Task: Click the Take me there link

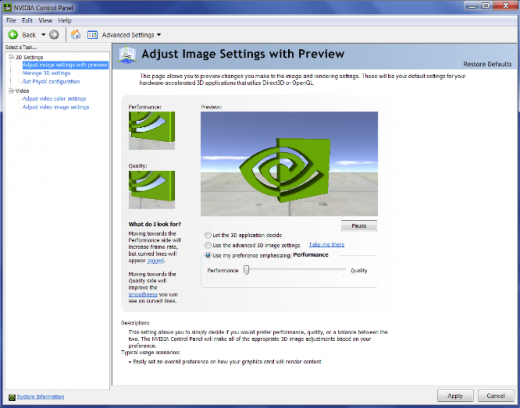Action: click(327, 245)
